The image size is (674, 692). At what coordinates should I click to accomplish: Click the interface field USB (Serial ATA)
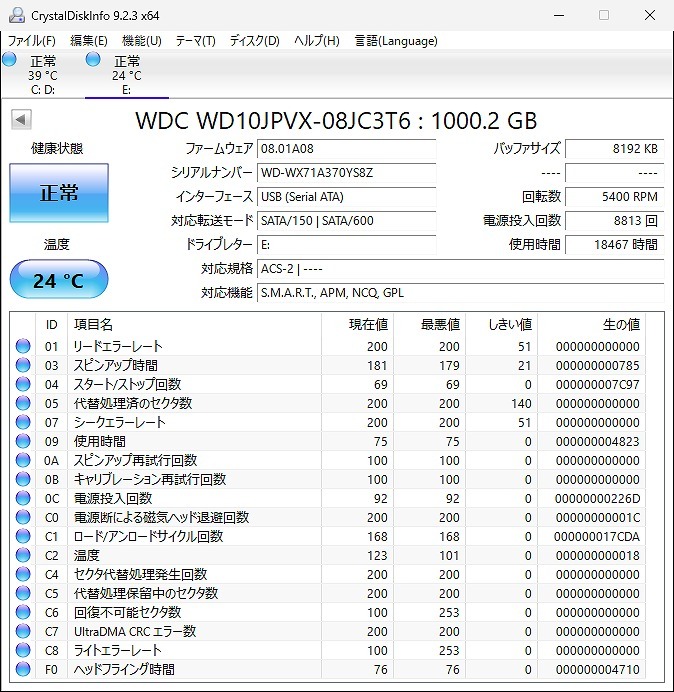[x=346, y=196]
